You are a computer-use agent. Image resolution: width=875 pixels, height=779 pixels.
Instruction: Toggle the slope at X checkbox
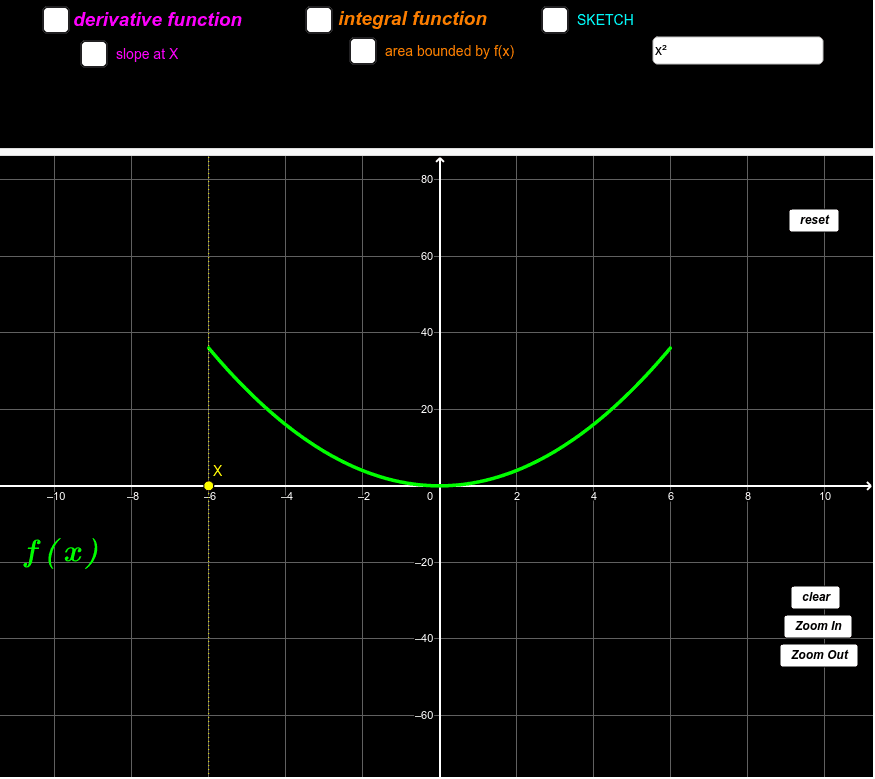(94, 54)
